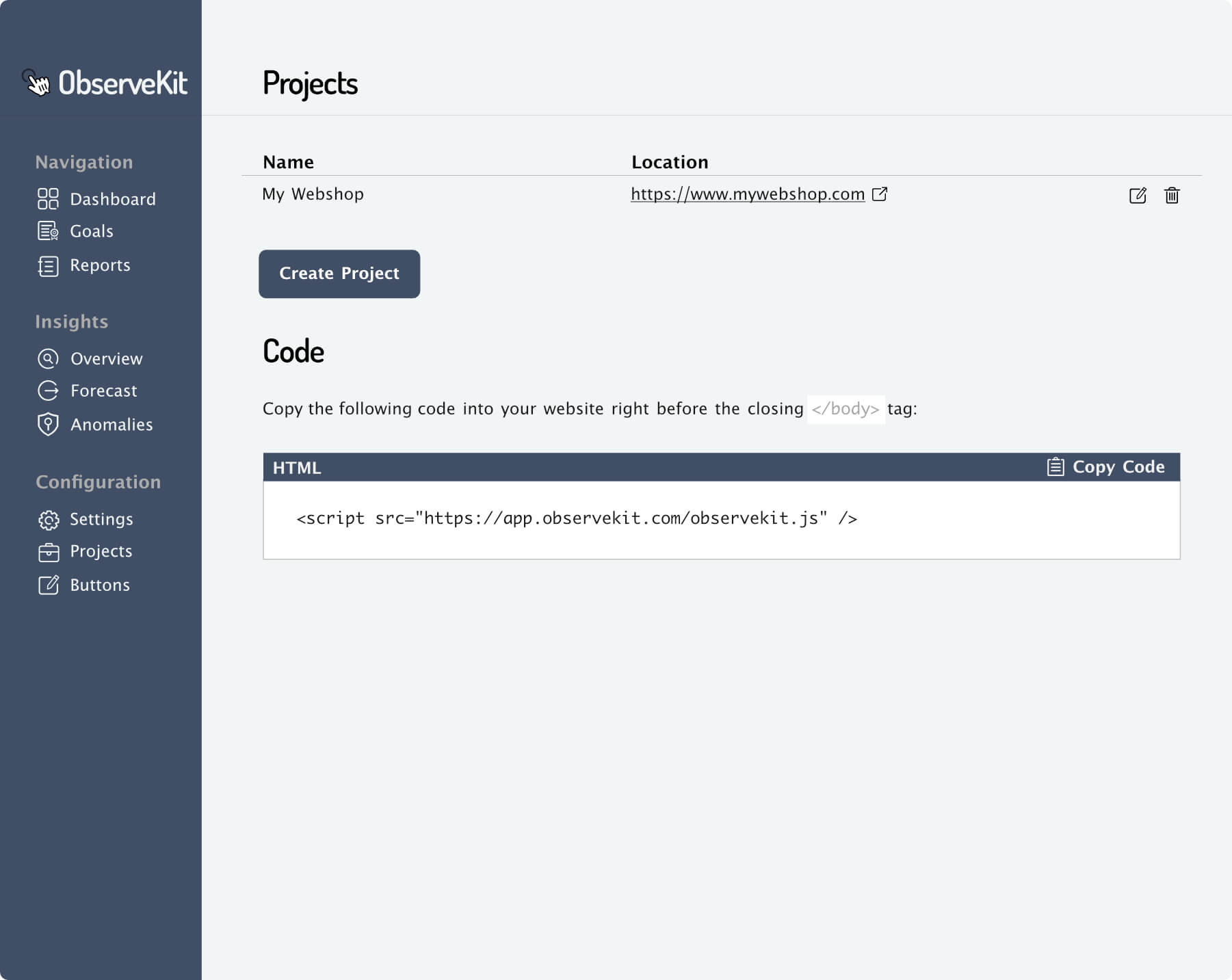Select the Projects briefcase icon
This screenshot has width=1232, height=980.
pos(48,551)
